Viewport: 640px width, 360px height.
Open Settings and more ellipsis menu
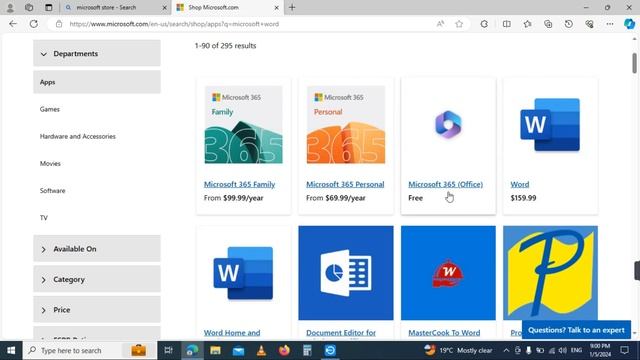pyautogui.click(x=610, y=24)
